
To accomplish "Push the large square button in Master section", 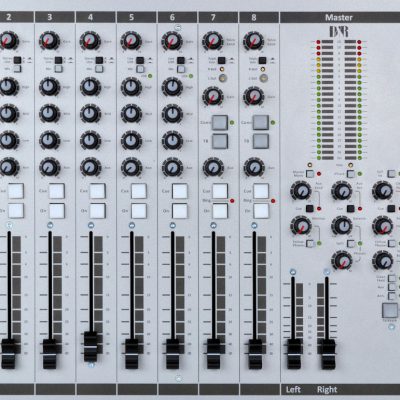I will coord(390,310).
